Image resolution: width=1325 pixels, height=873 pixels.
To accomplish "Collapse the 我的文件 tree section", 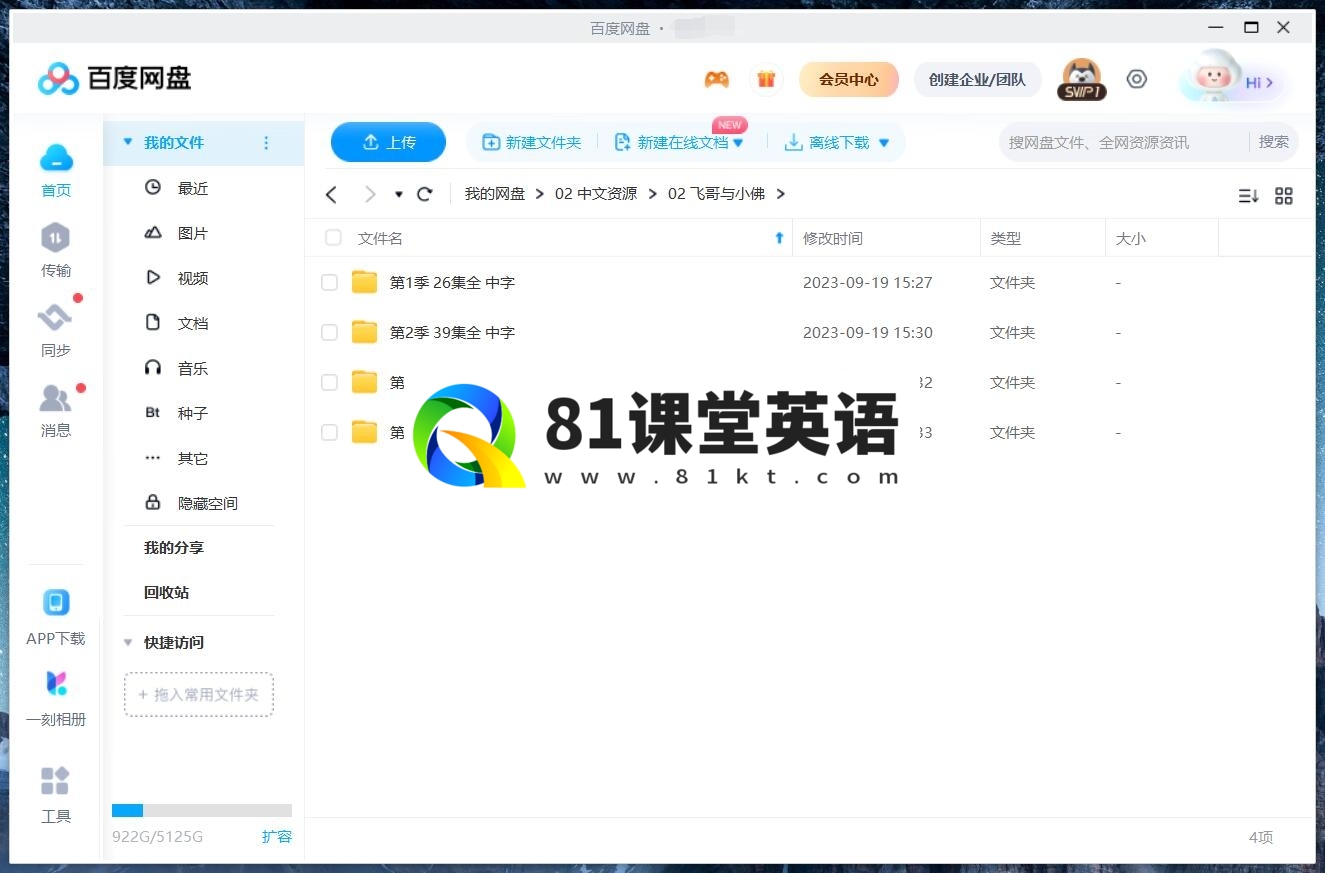I will pyautogui.click(x=127, y=143).
